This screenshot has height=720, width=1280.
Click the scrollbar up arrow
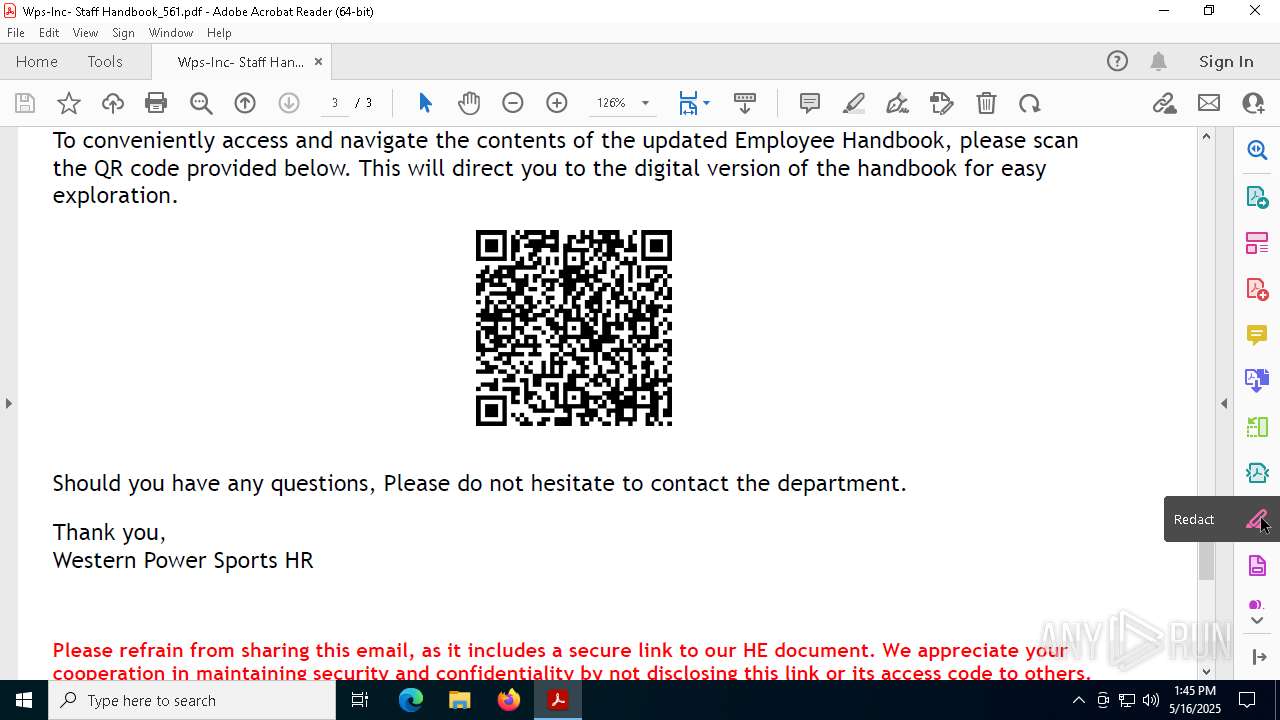[x=1206, y=136]
